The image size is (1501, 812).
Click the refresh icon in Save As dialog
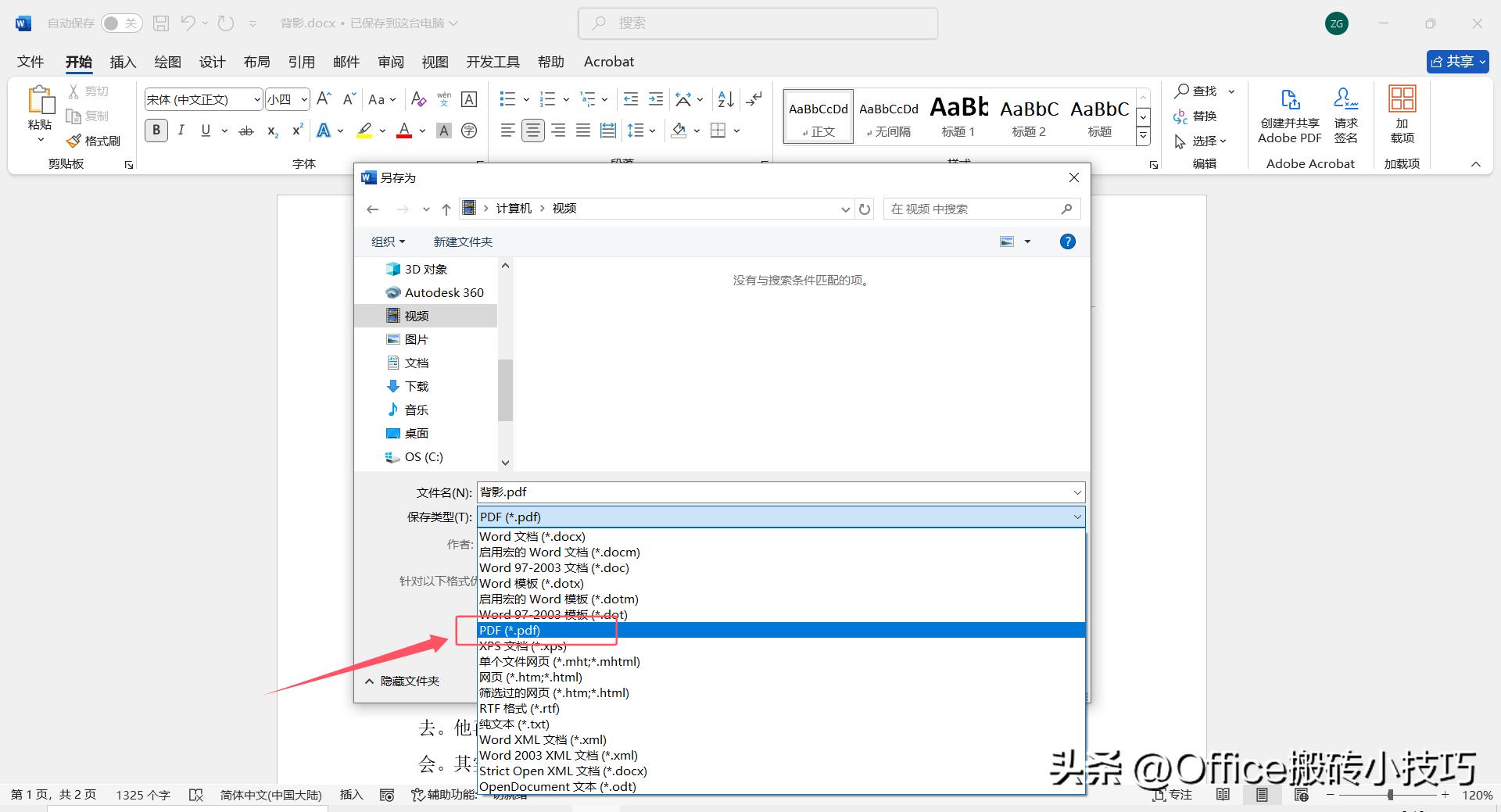[864, 209]
